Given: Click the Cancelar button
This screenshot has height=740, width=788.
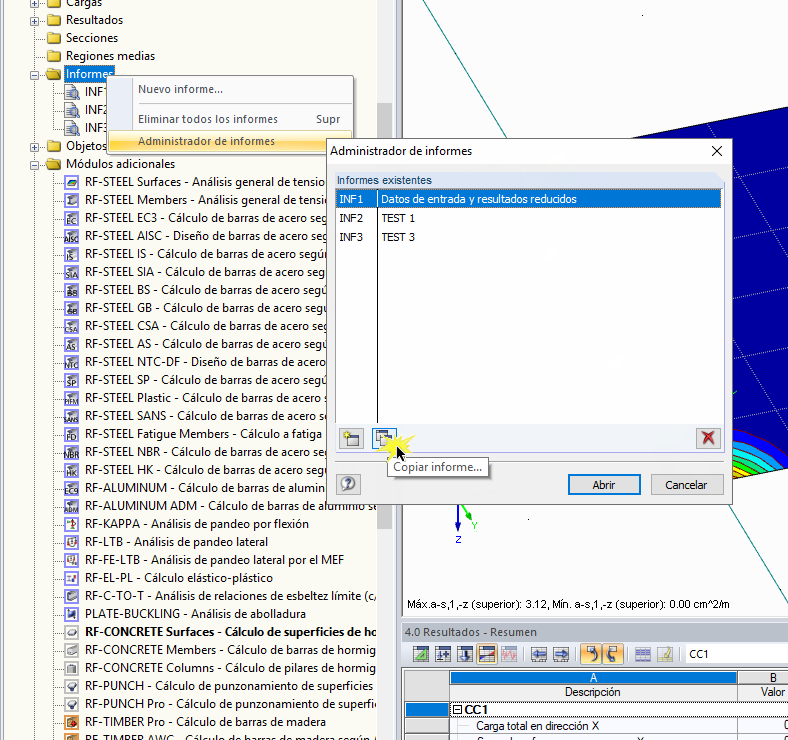Looking at the screenshot, I should [686, 485].
